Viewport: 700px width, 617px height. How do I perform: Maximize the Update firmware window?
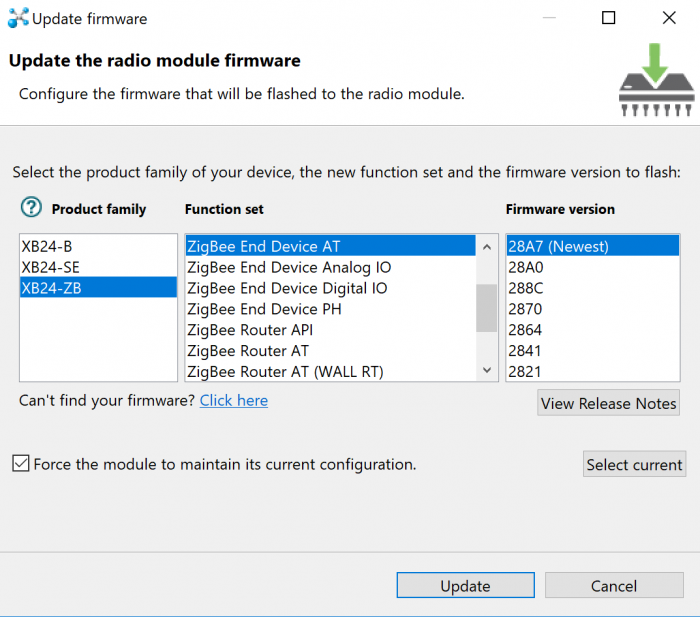click(608, 18)
